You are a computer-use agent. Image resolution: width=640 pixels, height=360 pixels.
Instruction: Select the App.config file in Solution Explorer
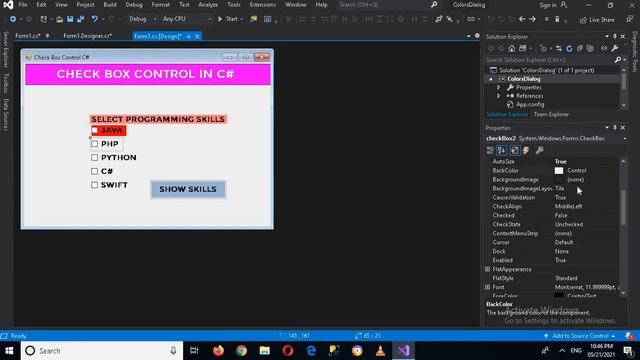(x=530, y=104)
